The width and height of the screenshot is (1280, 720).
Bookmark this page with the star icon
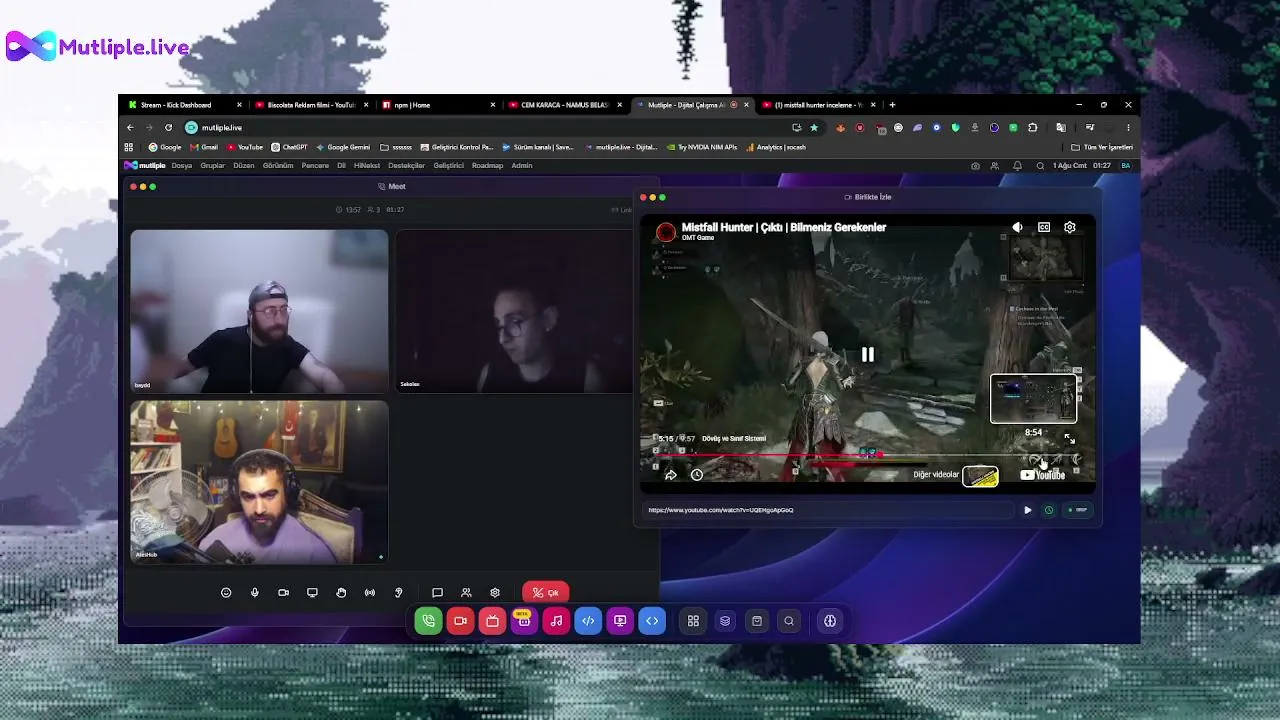tap(814, 128)
